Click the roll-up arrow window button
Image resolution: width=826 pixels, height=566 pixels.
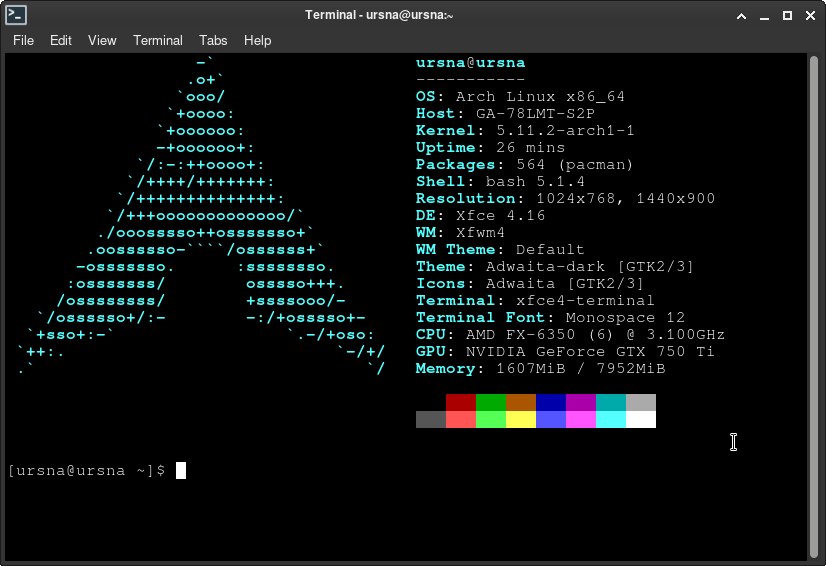(741, 16)
